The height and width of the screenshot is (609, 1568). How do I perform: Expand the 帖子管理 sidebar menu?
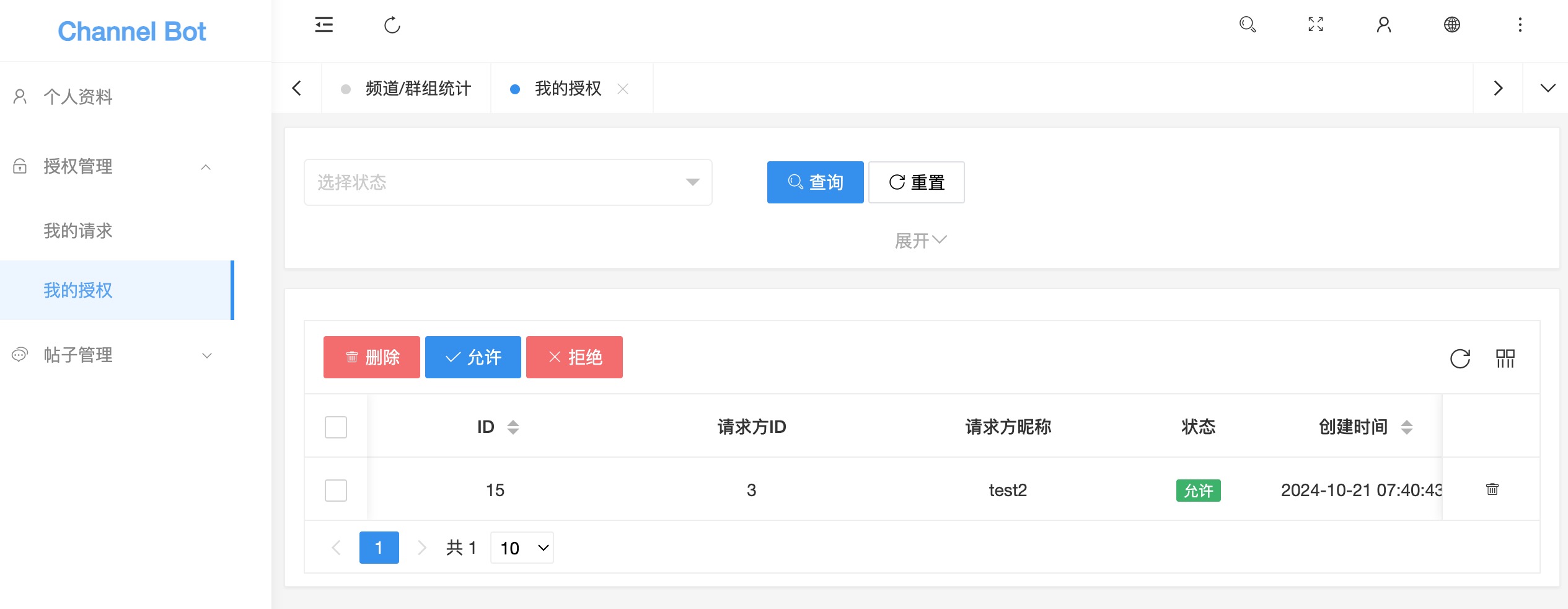pos(117,355)
